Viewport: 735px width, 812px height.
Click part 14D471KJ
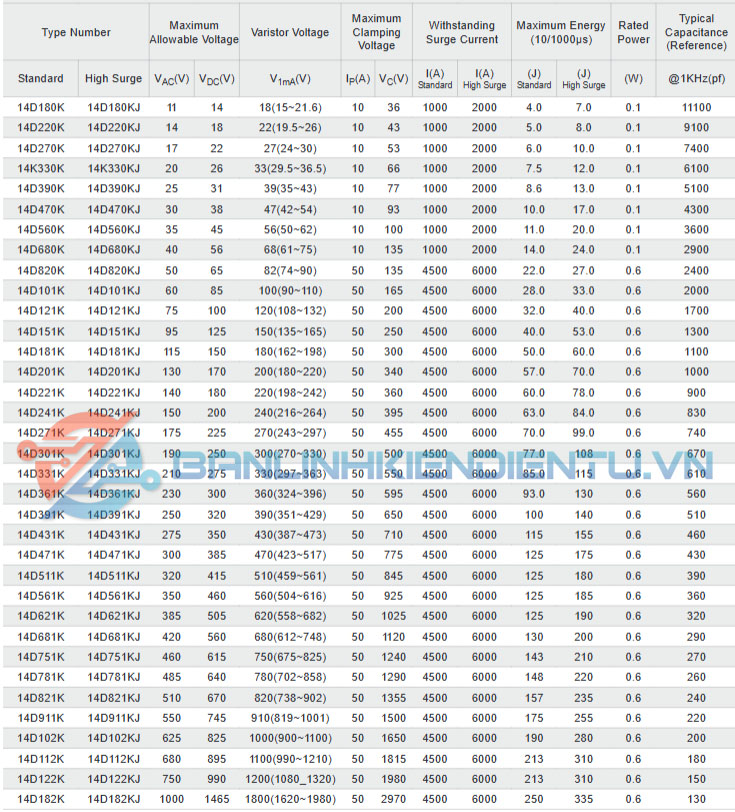114,555
